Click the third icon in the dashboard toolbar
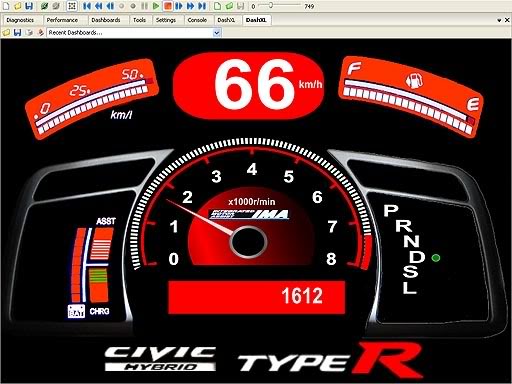Viewport: 512px width, 384px height. 29,32
